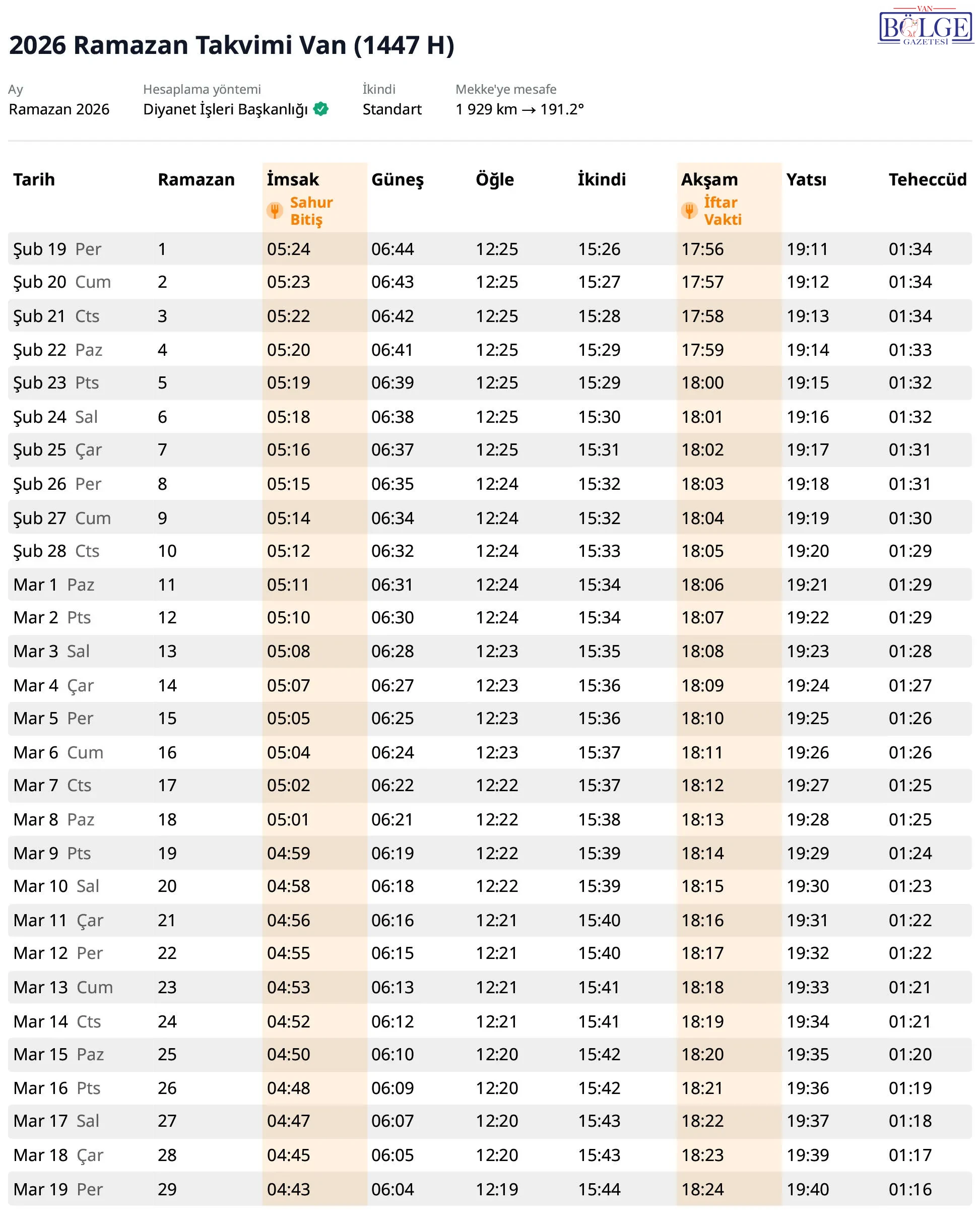Click the 05:01 imsak time on Mar 8
Image resolution: width=980 pixels, height=1222 pixels.
point(288,819)
